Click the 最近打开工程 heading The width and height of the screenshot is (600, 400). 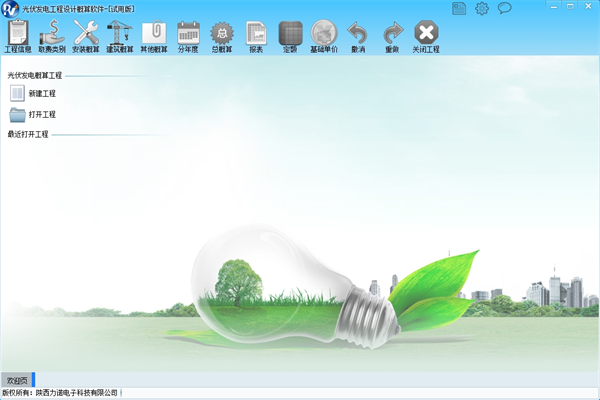click(x=28, y=134)
